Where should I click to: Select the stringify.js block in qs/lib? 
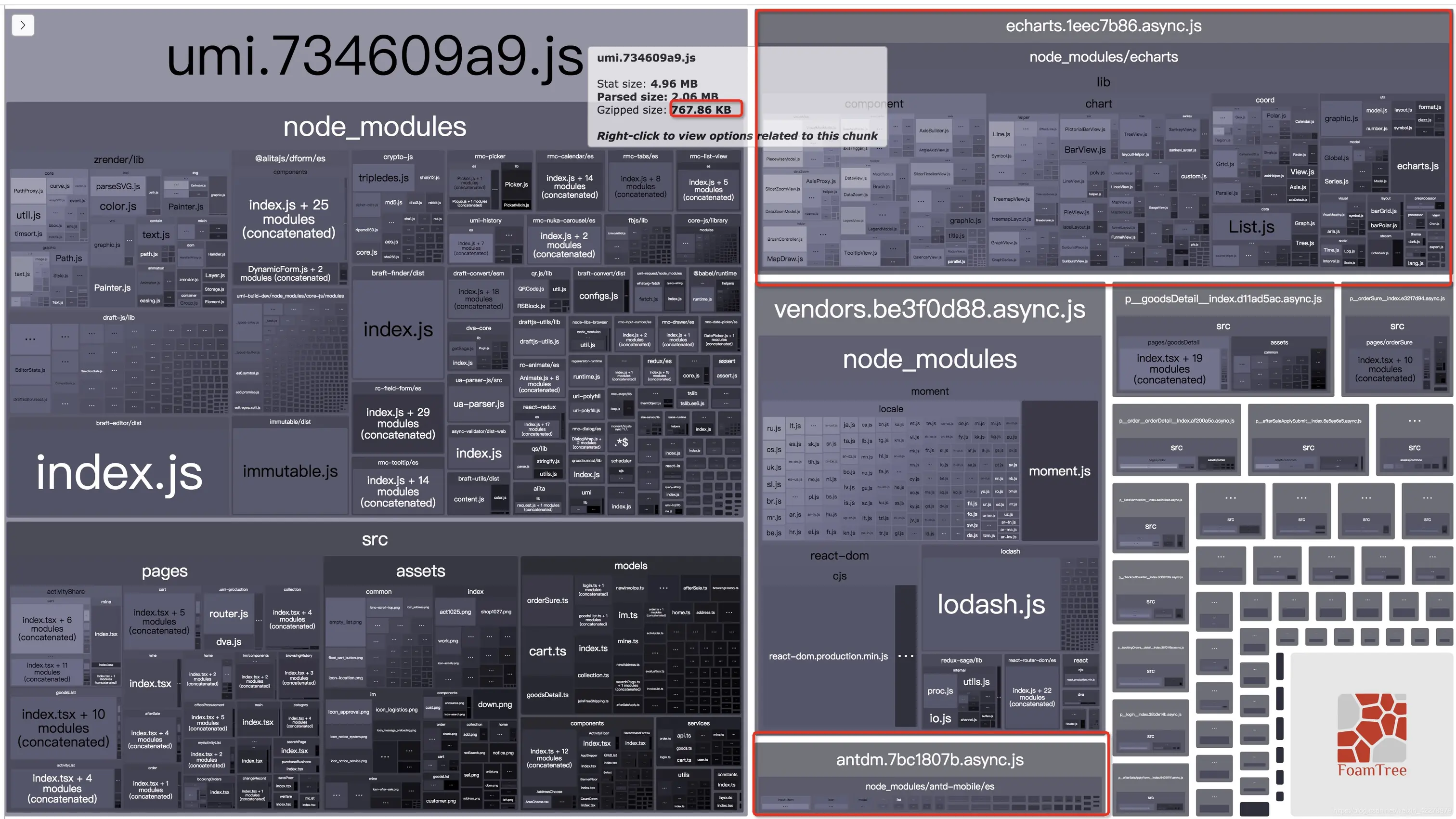pyautogui.click(x=548, y=461)
